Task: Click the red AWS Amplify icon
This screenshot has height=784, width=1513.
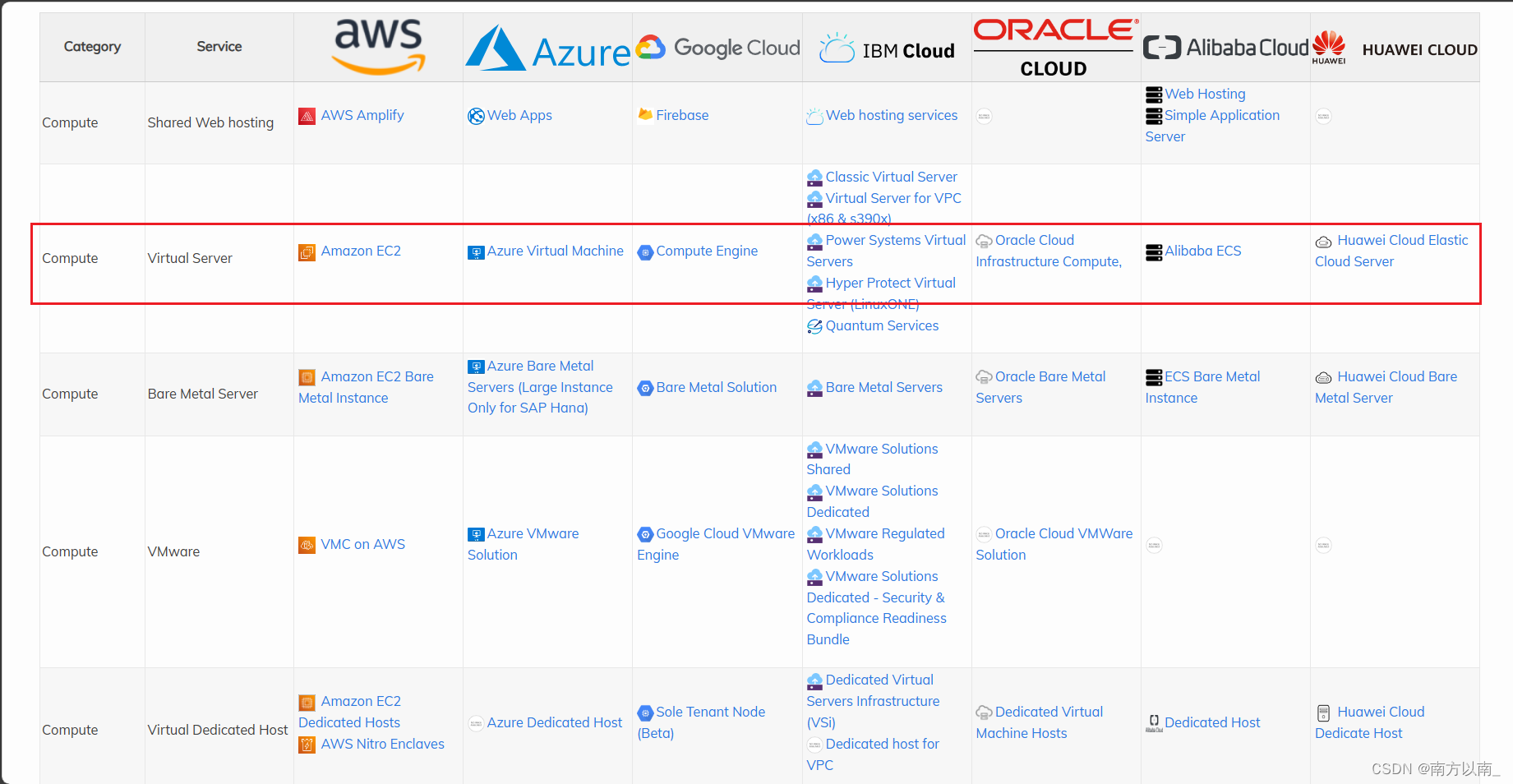Action: pos(307,116)
